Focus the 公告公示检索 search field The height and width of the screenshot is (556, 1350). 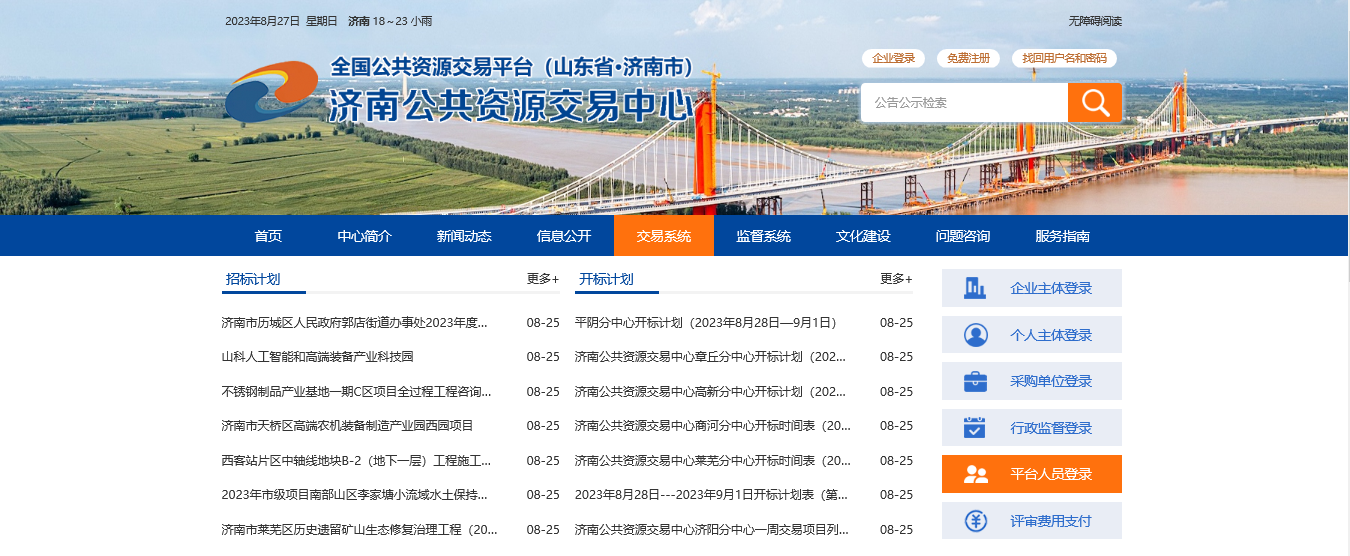[x=964, y=102]
